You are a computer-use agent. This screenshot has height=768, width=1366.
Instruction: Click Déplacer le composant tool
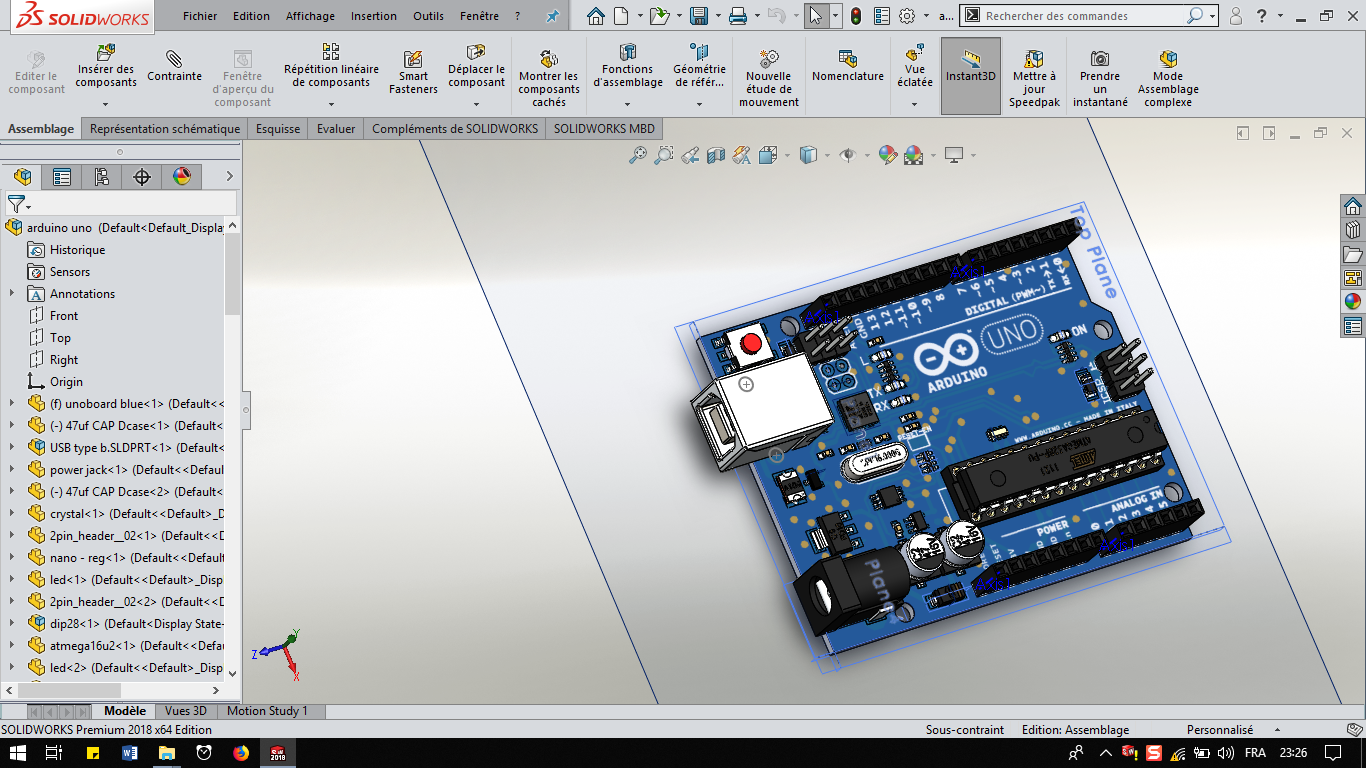pyautogui.click(x=477, y=66)
